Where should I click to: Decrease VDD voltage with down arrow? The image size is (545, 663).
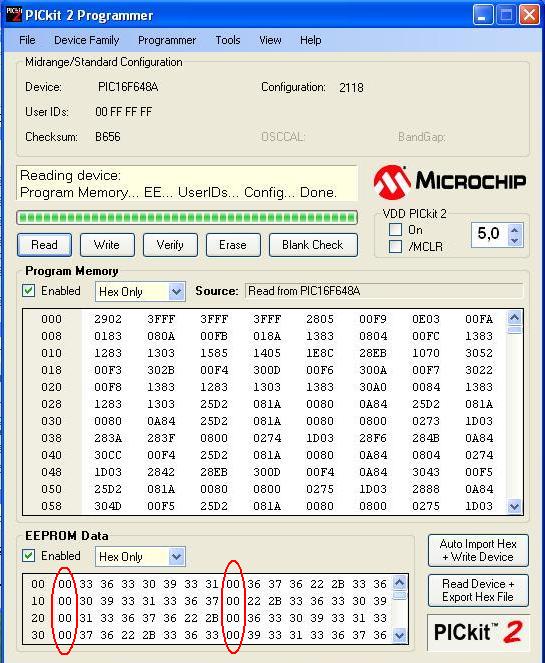click(515, 240)
